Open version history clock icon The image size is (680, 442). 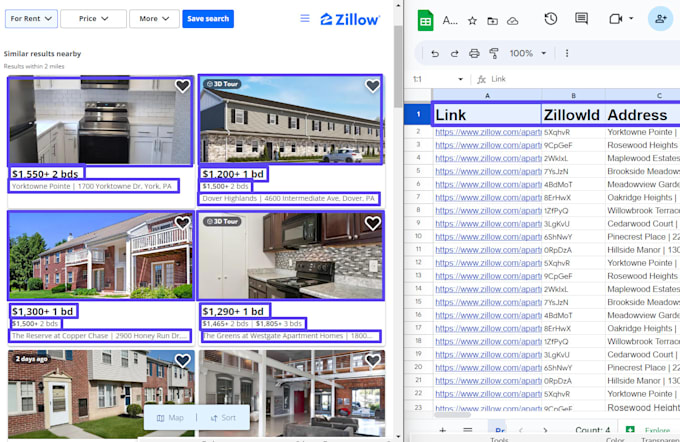(551, 19)
